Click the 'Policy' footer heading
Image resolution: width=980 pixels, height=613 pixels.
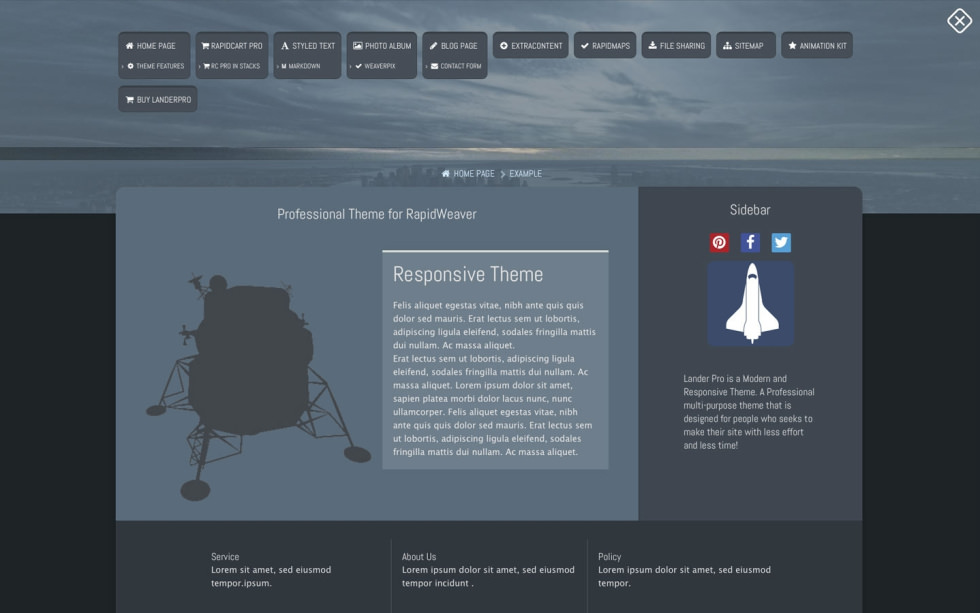tap(609, 557)
